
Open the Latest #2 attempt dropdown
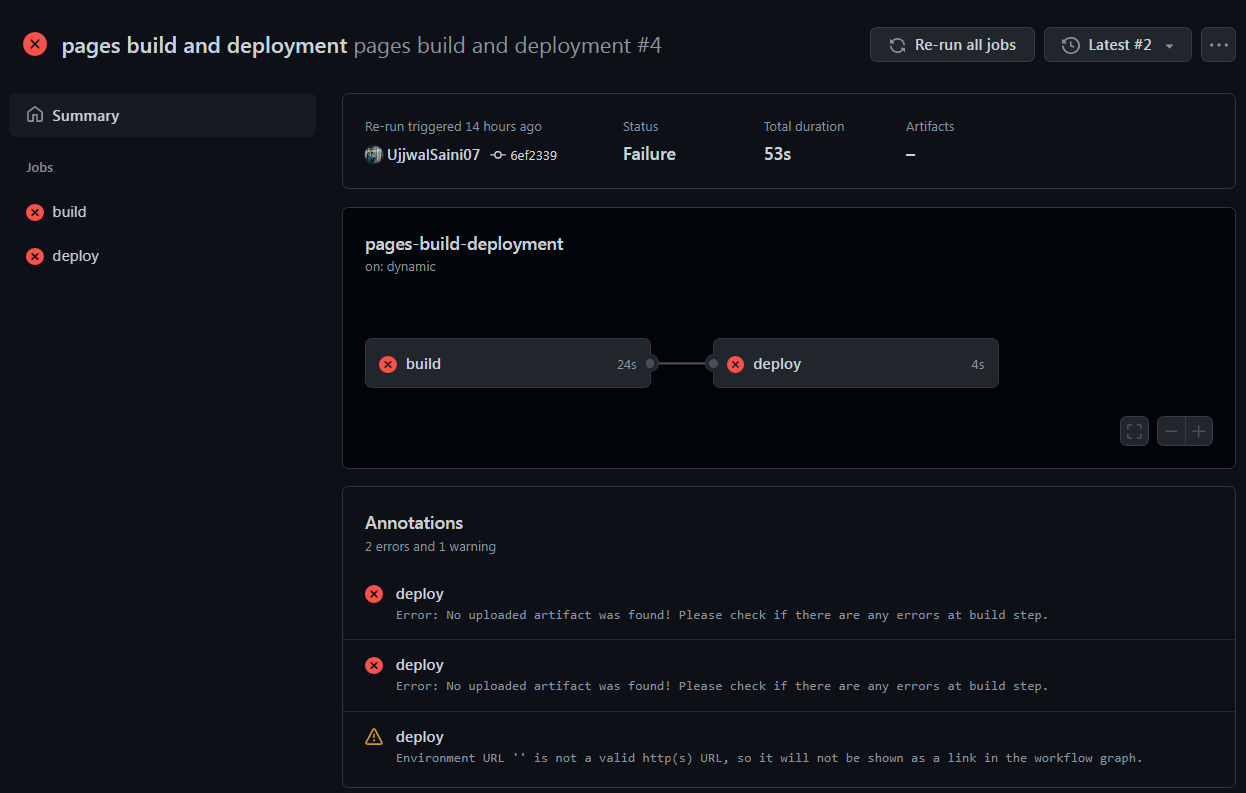tap(1117, 44)
